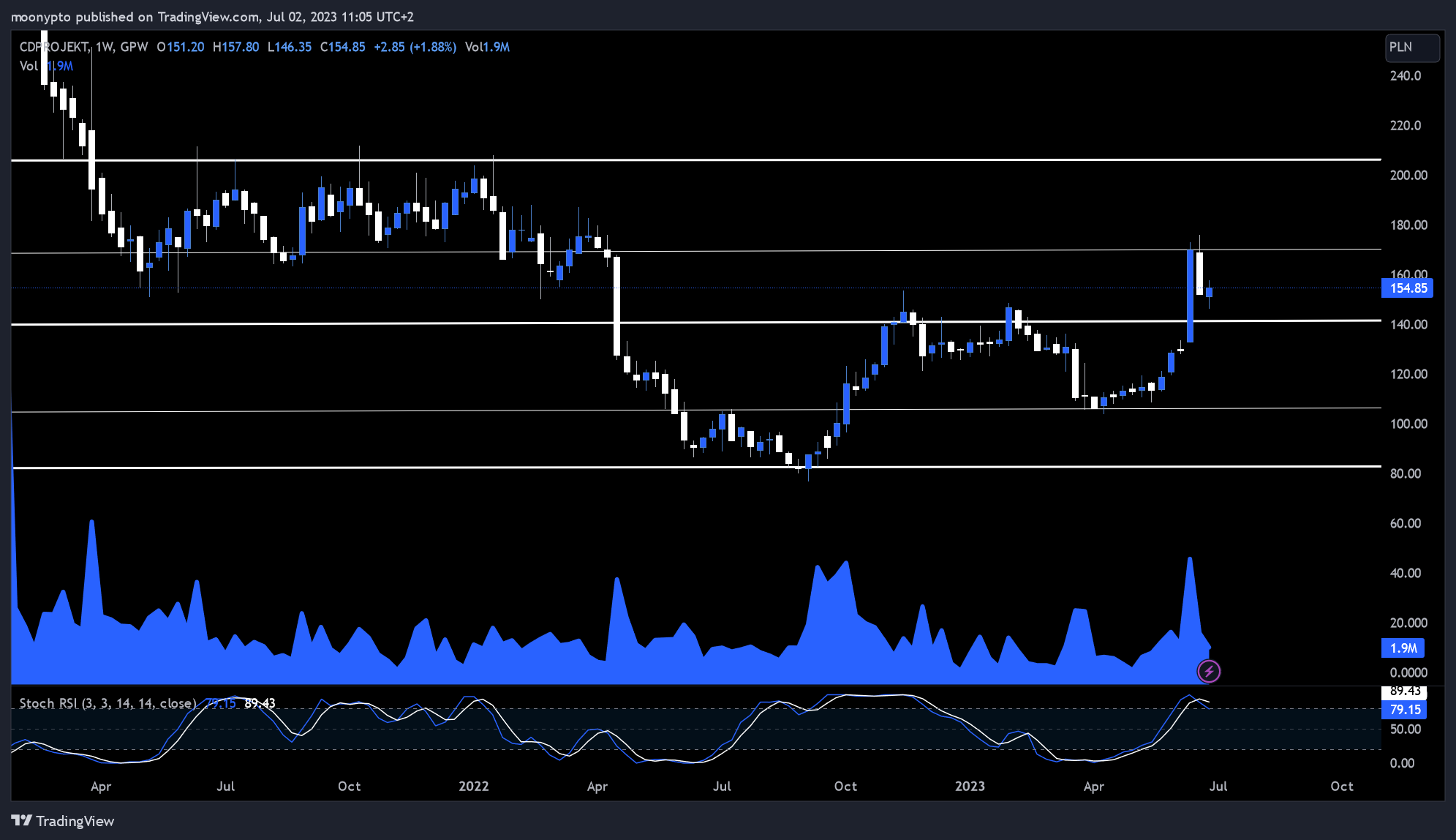Viewport: 1456px width, 840px height.
Task: Click the 154.85 current price tag
Action: click(1407, 288)
